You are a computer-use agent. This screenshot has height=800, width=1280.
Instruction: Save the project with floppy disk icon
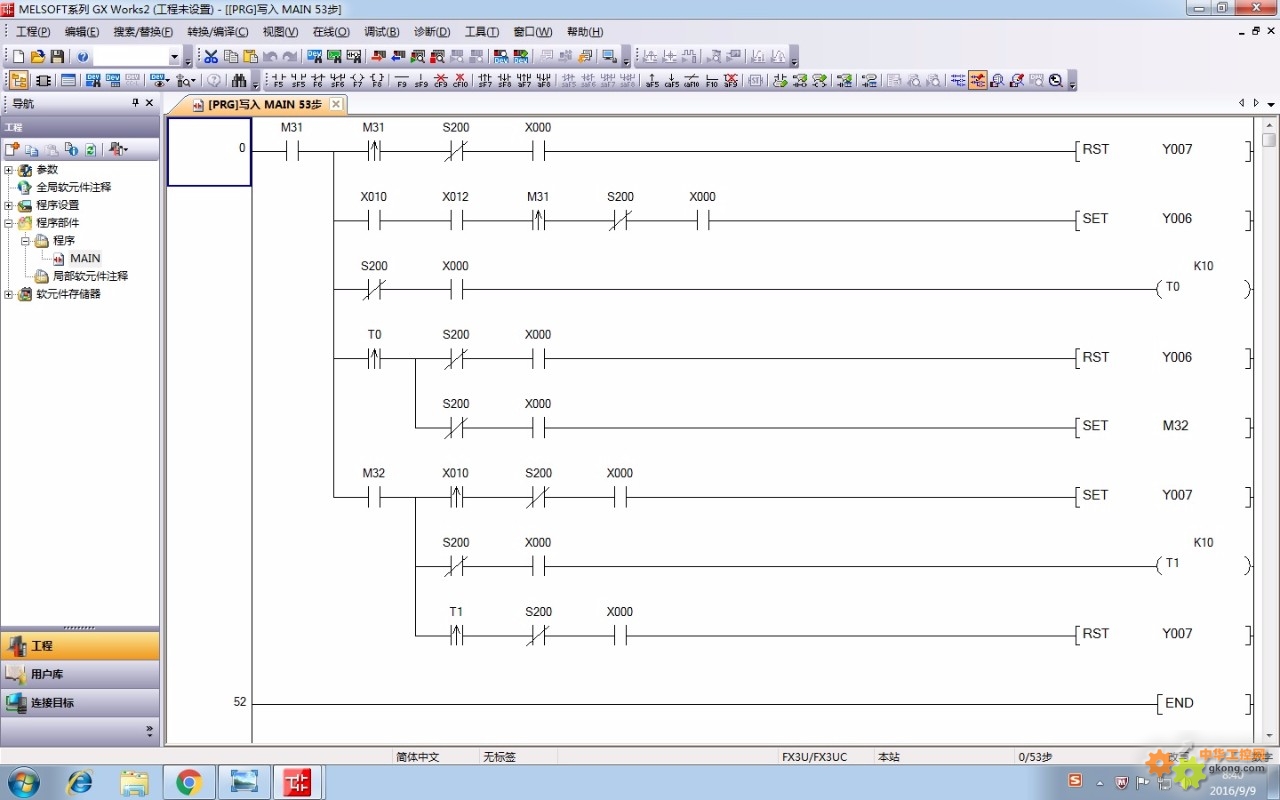(57, 57)
